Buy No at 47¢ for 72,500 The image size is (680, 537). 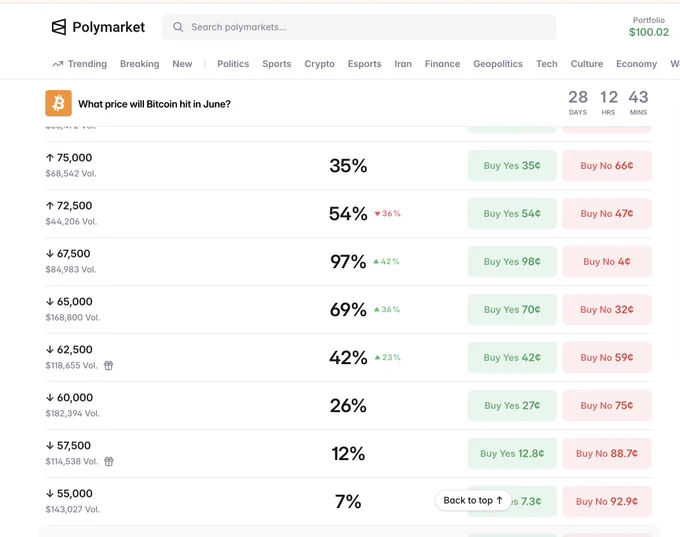point(607,213)
